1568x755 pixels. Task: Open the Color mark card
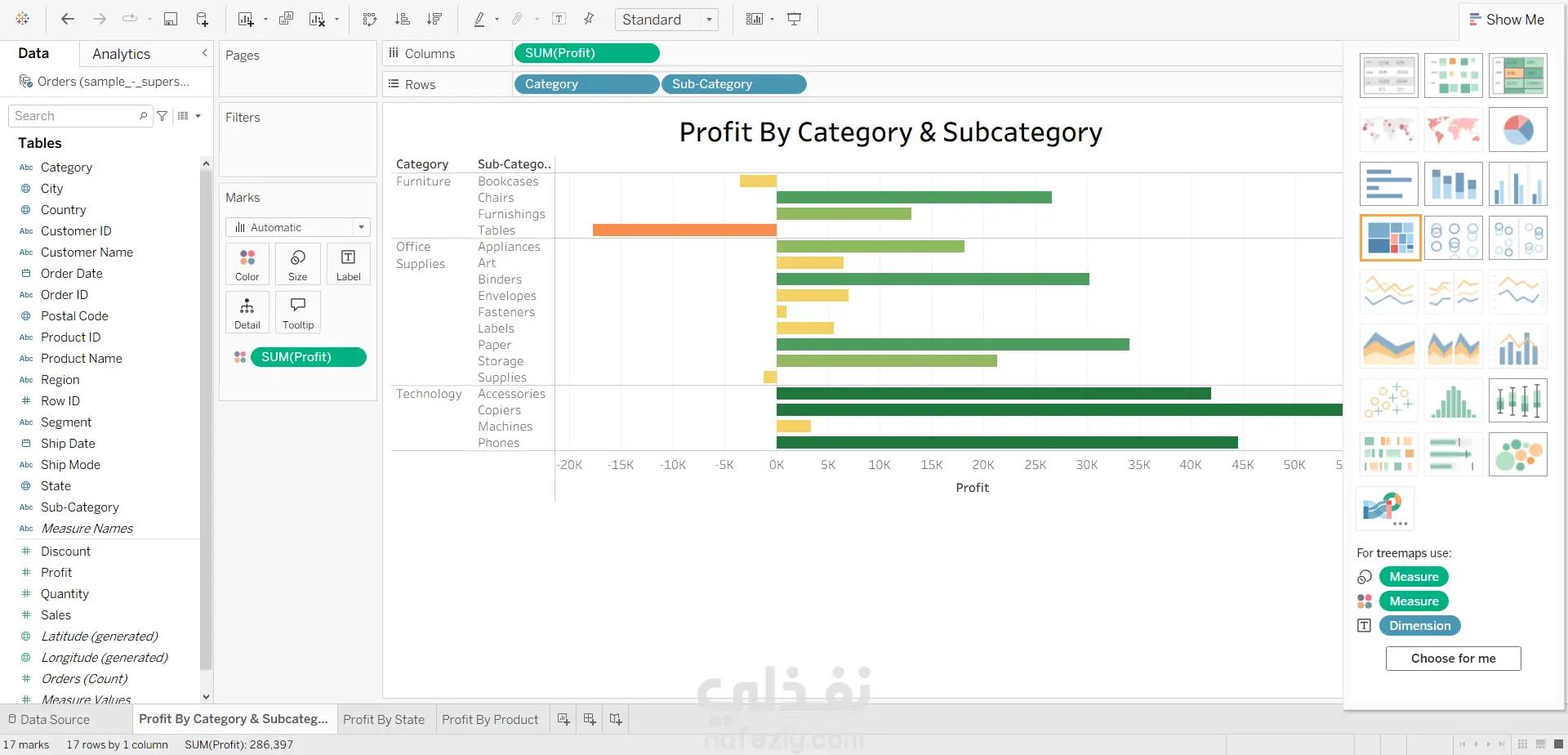[x=247, y=264]
